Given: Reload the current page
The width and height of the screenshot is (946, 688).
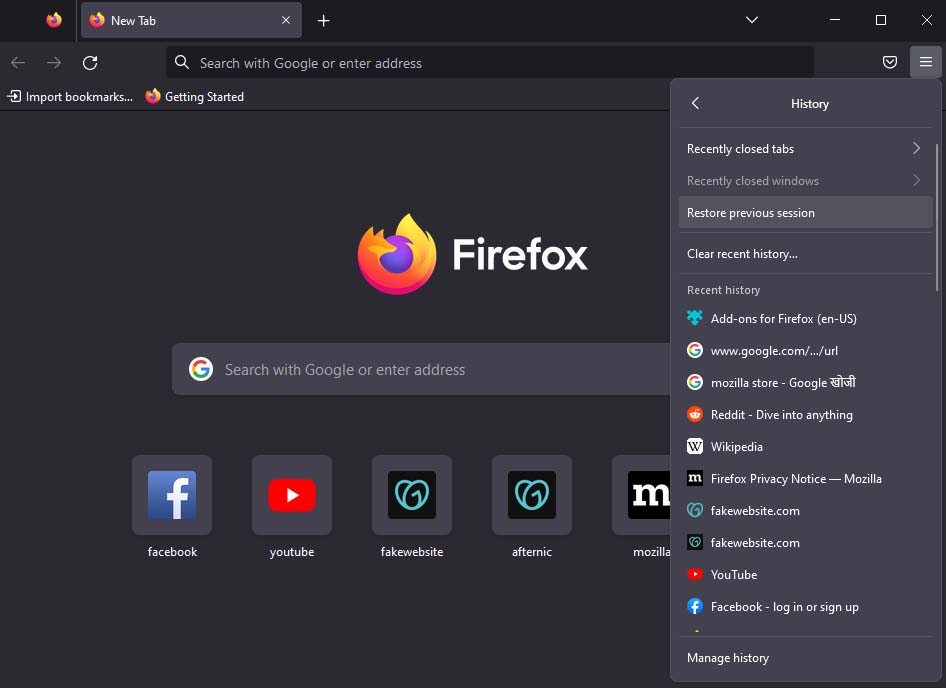Looking at the screenshot, I should pos(90,63).
